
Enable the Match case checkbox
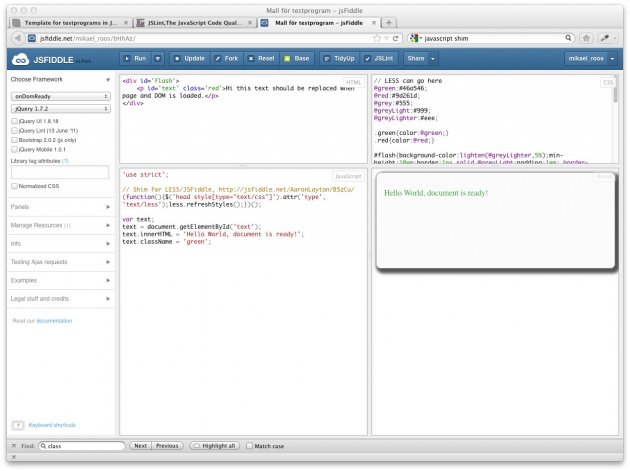coord(250,446)
